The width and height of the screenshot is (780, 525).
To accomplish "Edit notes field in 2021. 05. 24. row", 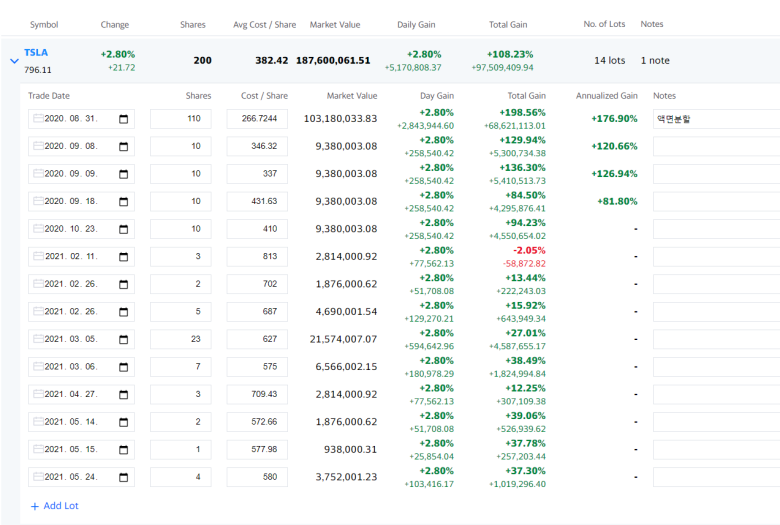I will click(716, 477).
